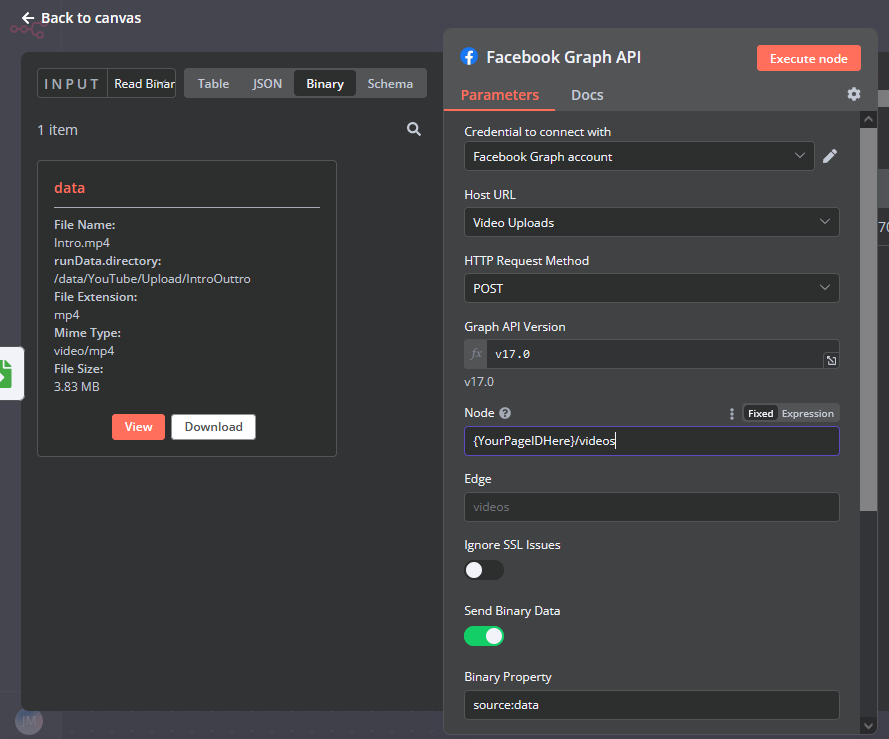Click the Back to canvas arrow

[28, 18]
